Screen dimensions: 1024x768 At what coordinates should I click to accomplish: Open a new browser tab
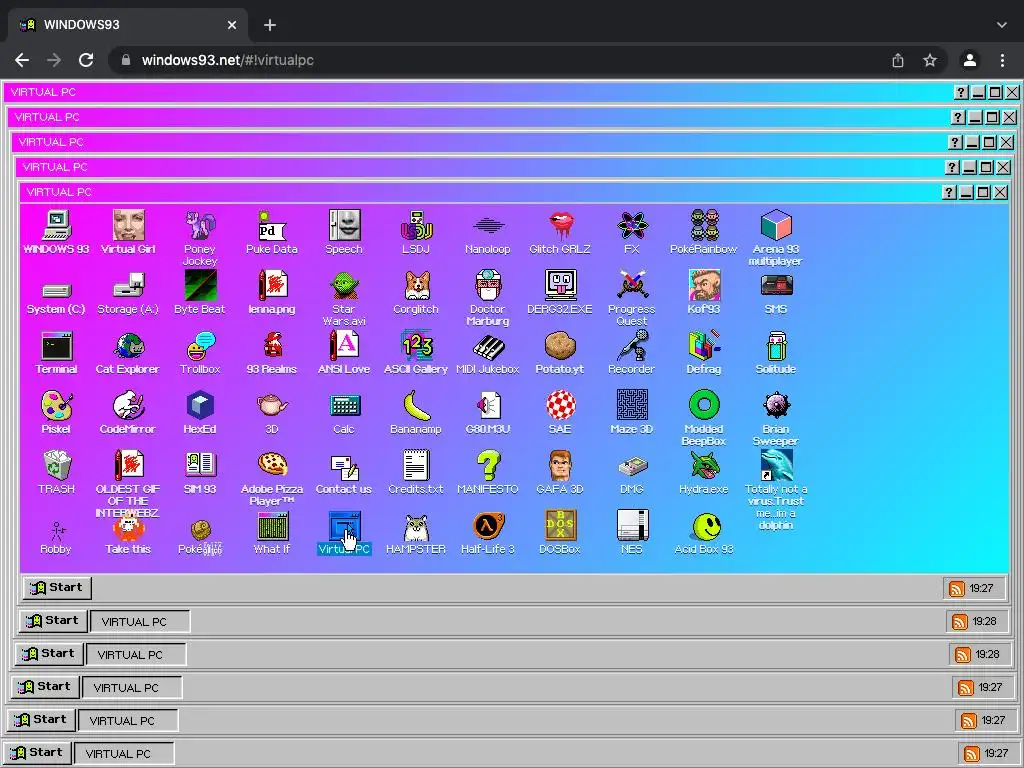pyautogui.click(x=270, y=25)
